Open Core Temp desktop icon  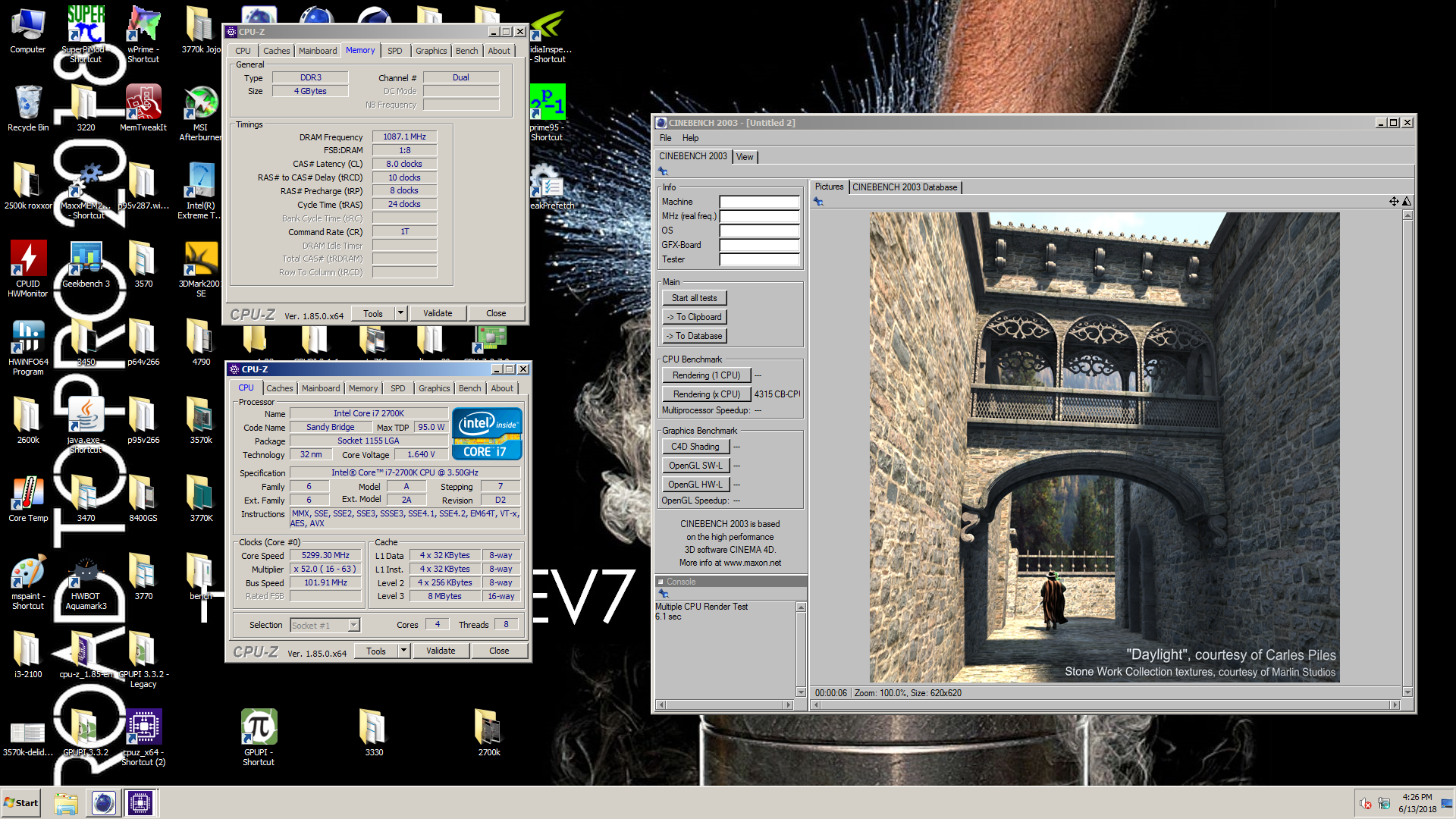pos(28,499)
